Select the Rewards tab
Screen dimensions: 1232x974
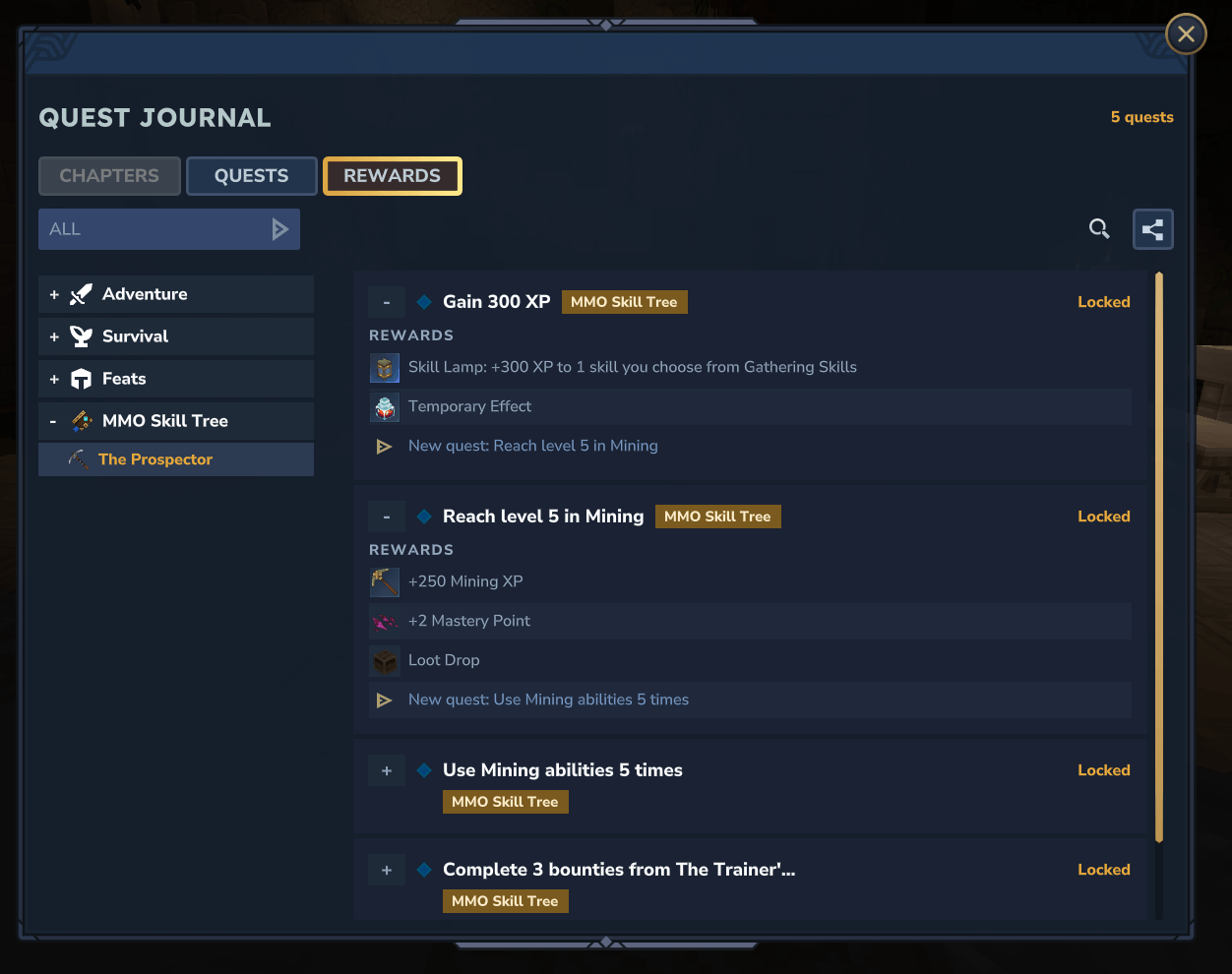pos(393,176)
